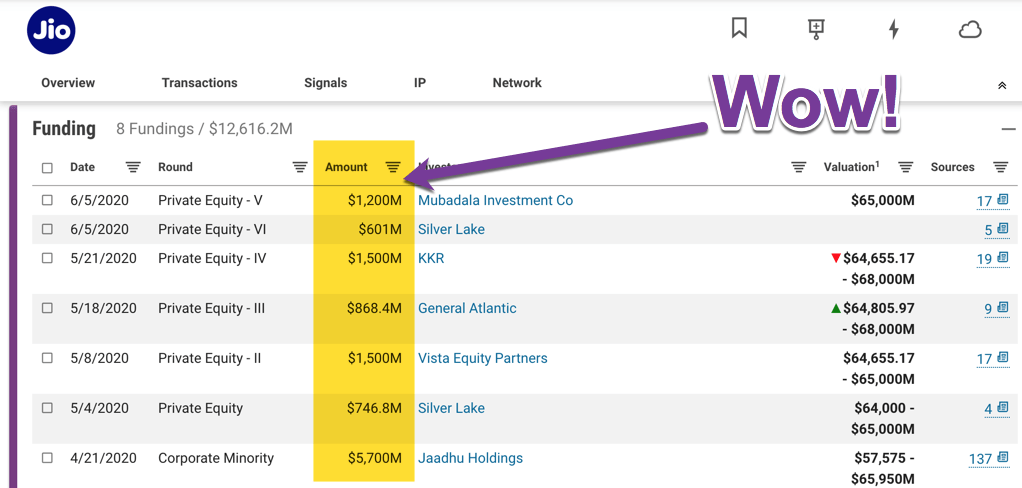Click the 8 Fundings / $12,616.2M summary
The width and height of the screenshot is (1022, 488).
[204, 129]
